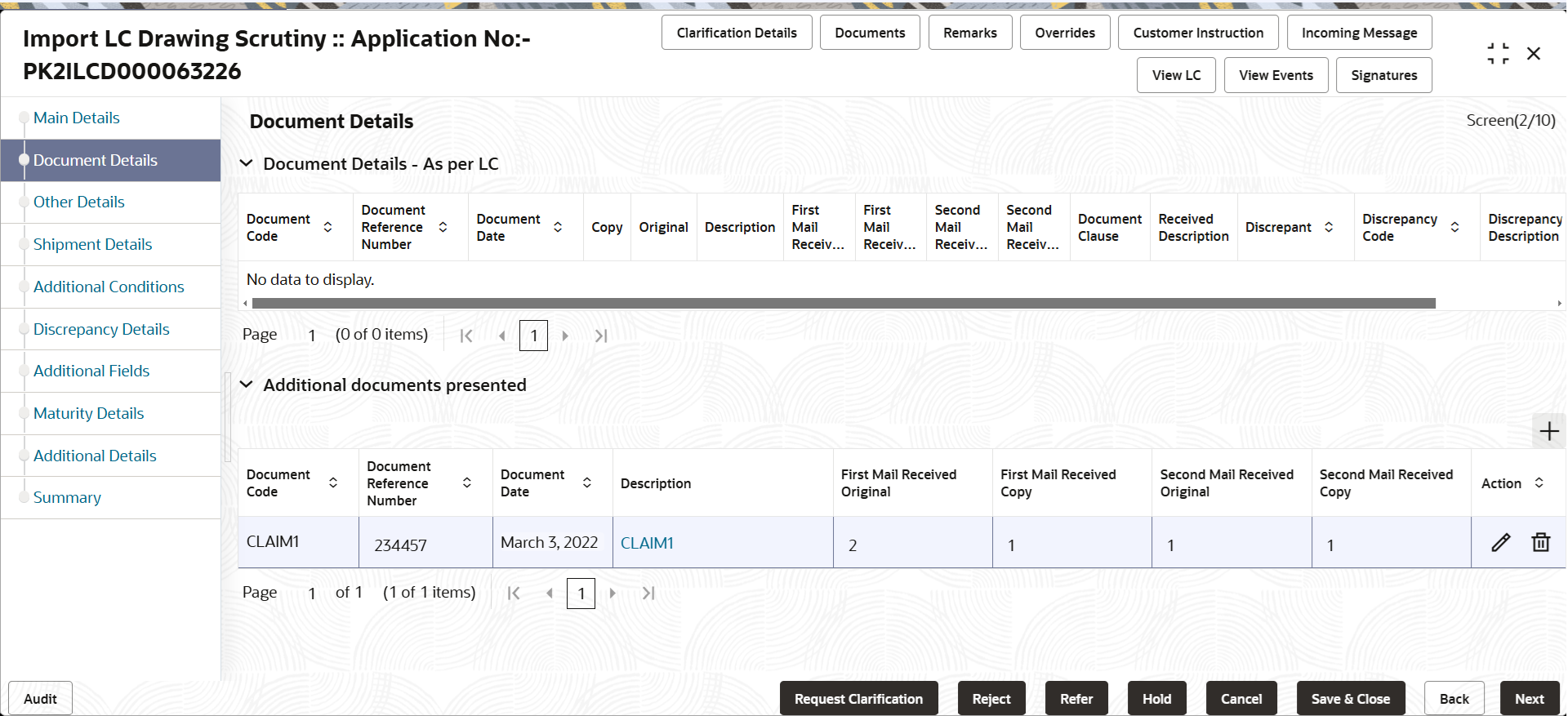Open the Summary step in sidebar
Screen dimensions: 1568x716
click(67, 497)
